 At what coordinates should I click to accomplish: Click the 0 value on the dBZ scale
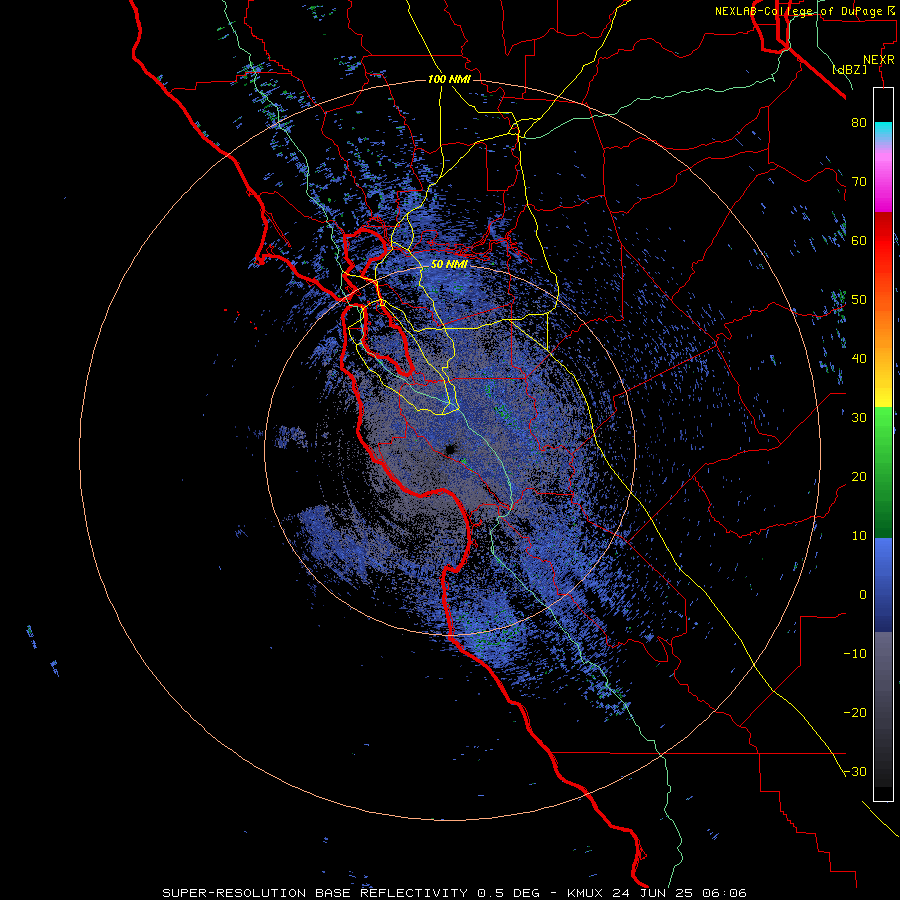(x=863, y=595)
